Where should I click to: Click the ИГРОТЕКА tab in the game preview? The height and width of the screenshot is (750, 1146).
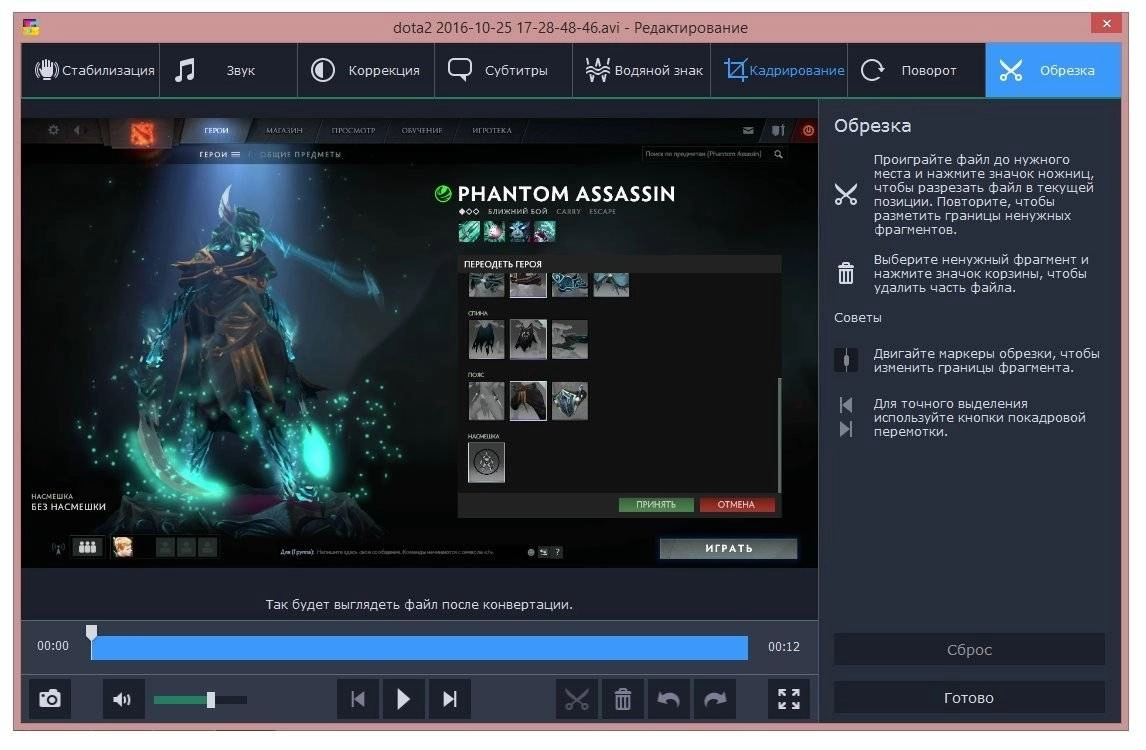pyautogui.click(x=492, y=130)
